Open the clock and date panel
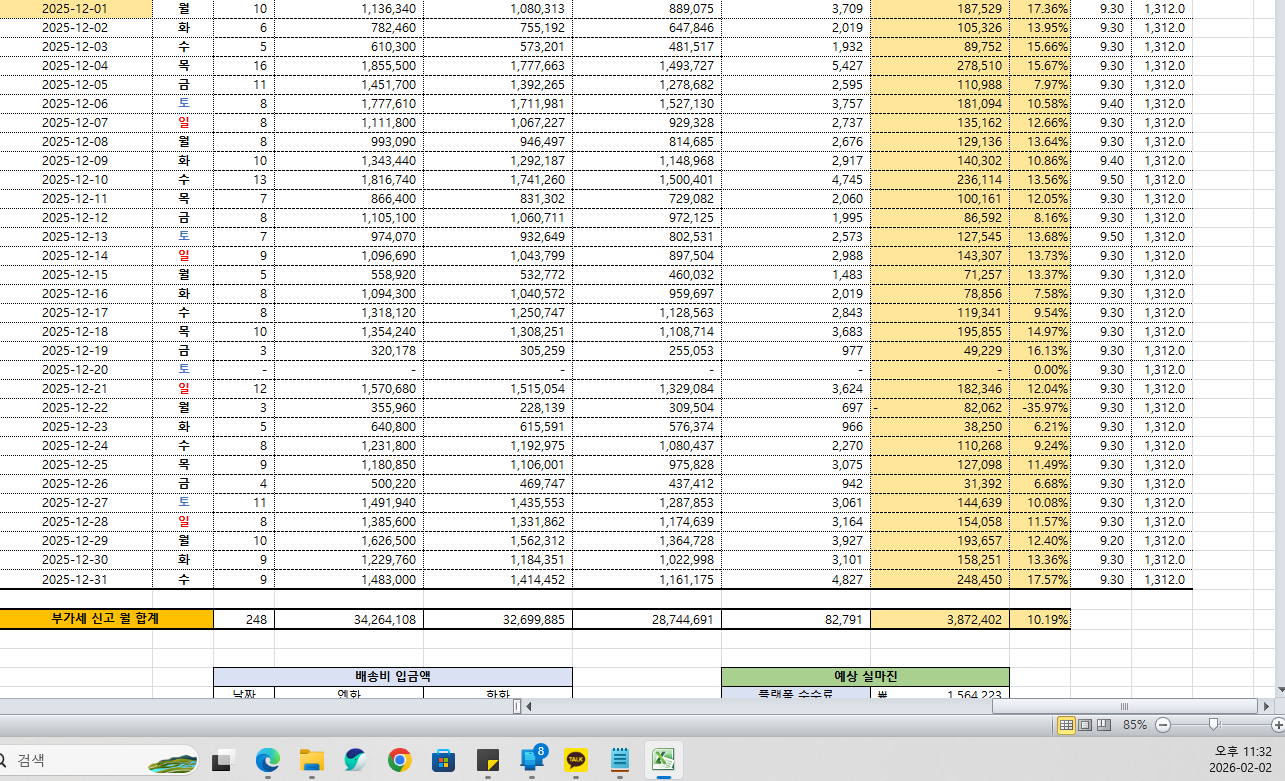Image resolution: width=1285 pixels, height=781 pixels. (x=1242, y=760)
